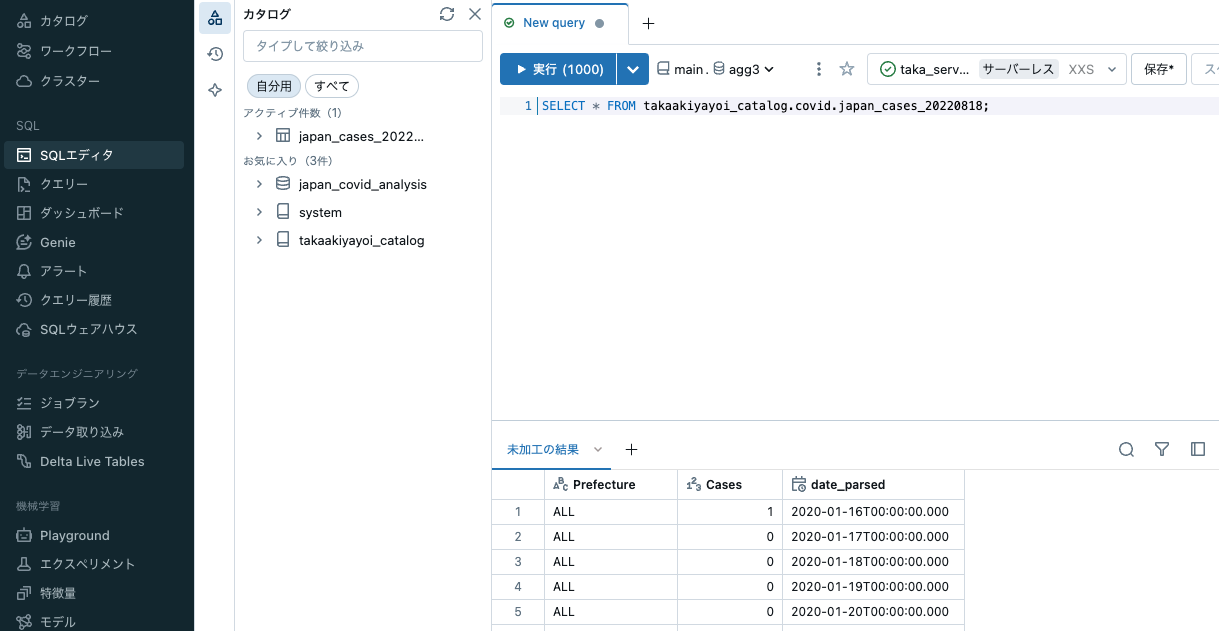Click the catalog filter input field
Viewport: 1219px width, 631px height.
[x=362, y=46]
